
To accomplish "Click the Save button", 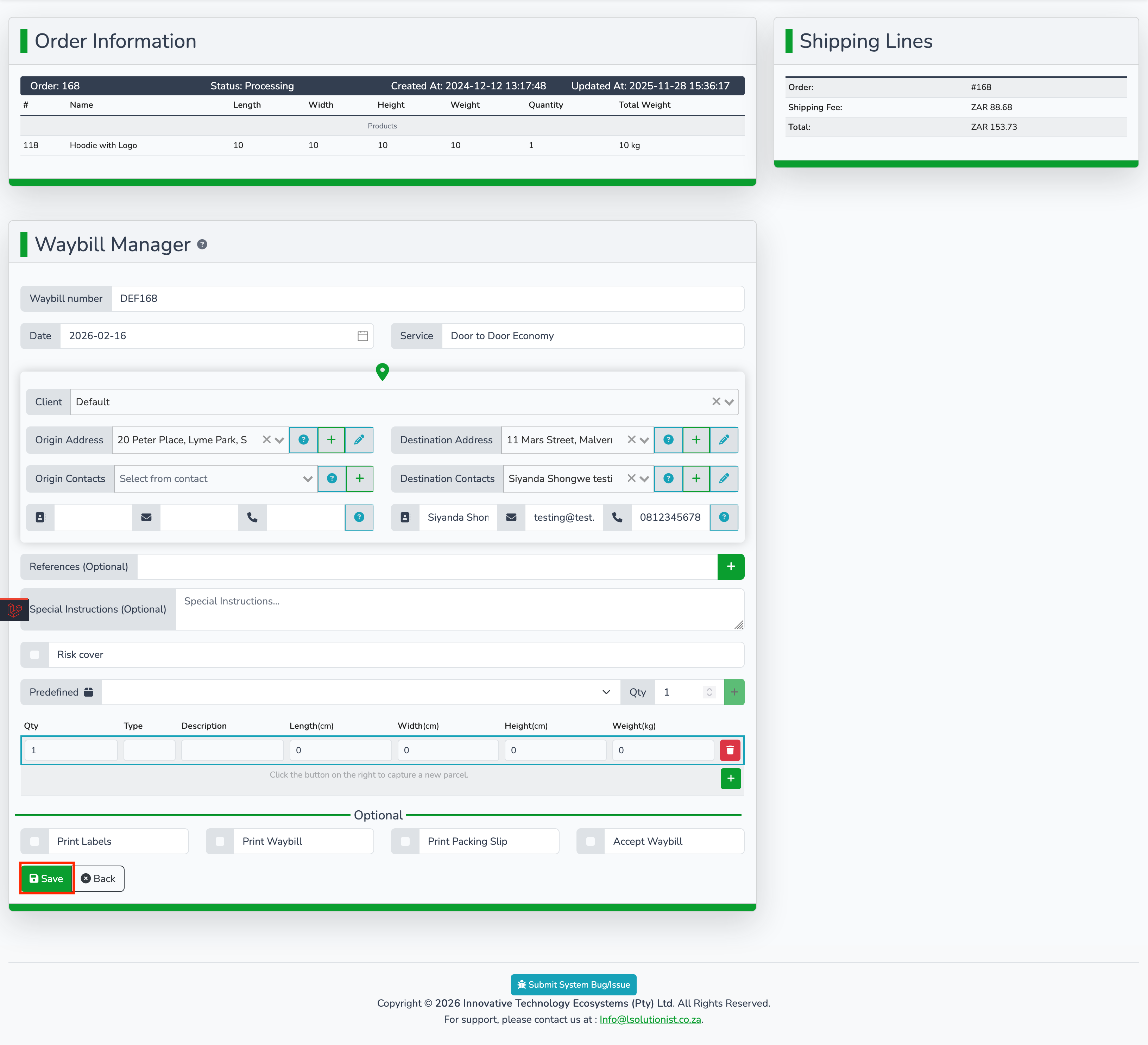I will (47, 879).
